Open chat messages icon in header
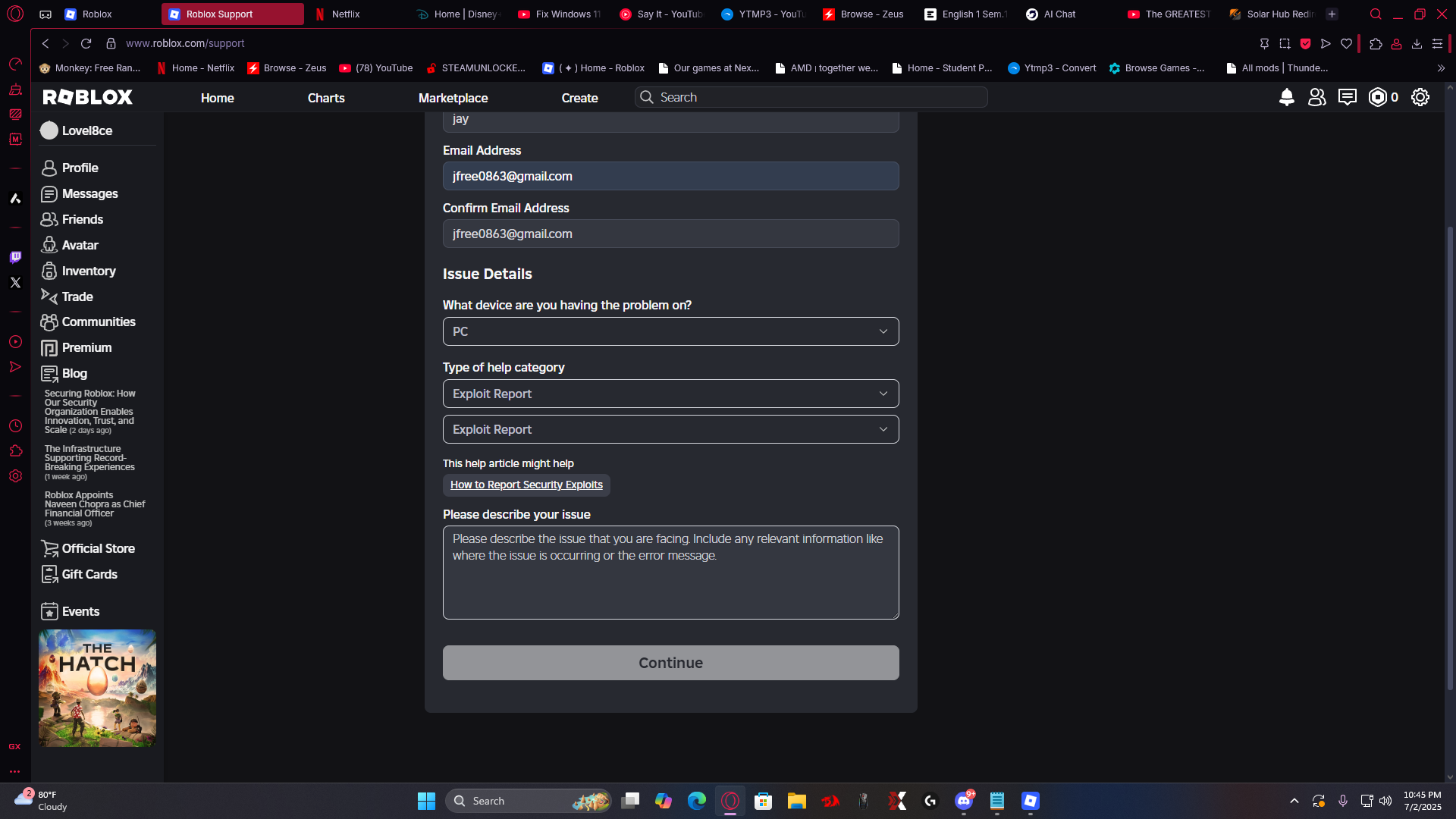 tap(1348, 97)
